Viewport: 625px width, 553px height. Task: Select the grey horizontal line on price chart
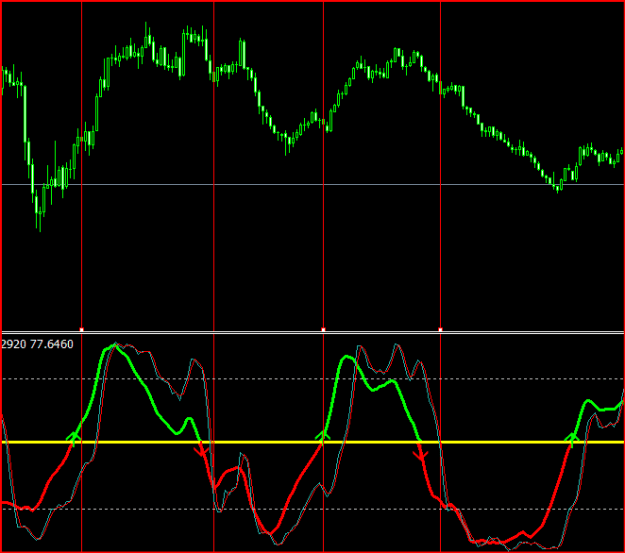point(312,185)
